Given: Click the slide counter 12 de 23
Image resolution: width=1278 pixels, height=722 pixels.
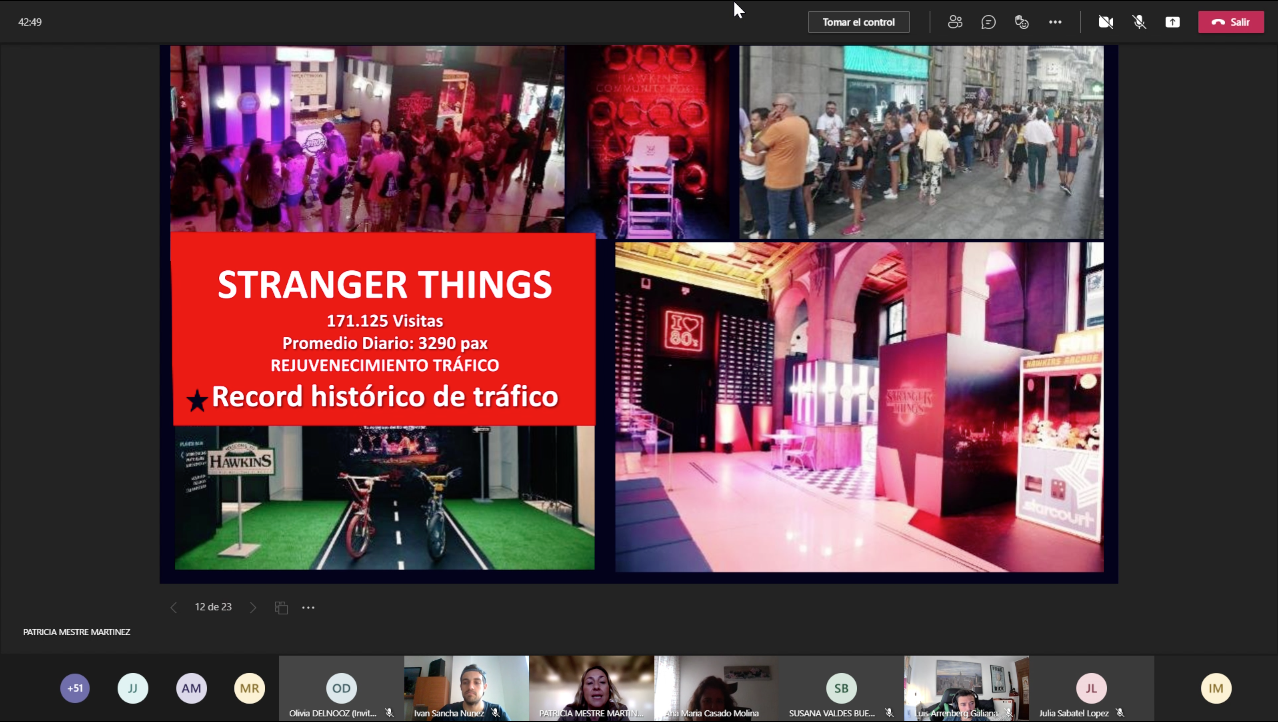Looking at the screenshot, I should coord(213,607).
